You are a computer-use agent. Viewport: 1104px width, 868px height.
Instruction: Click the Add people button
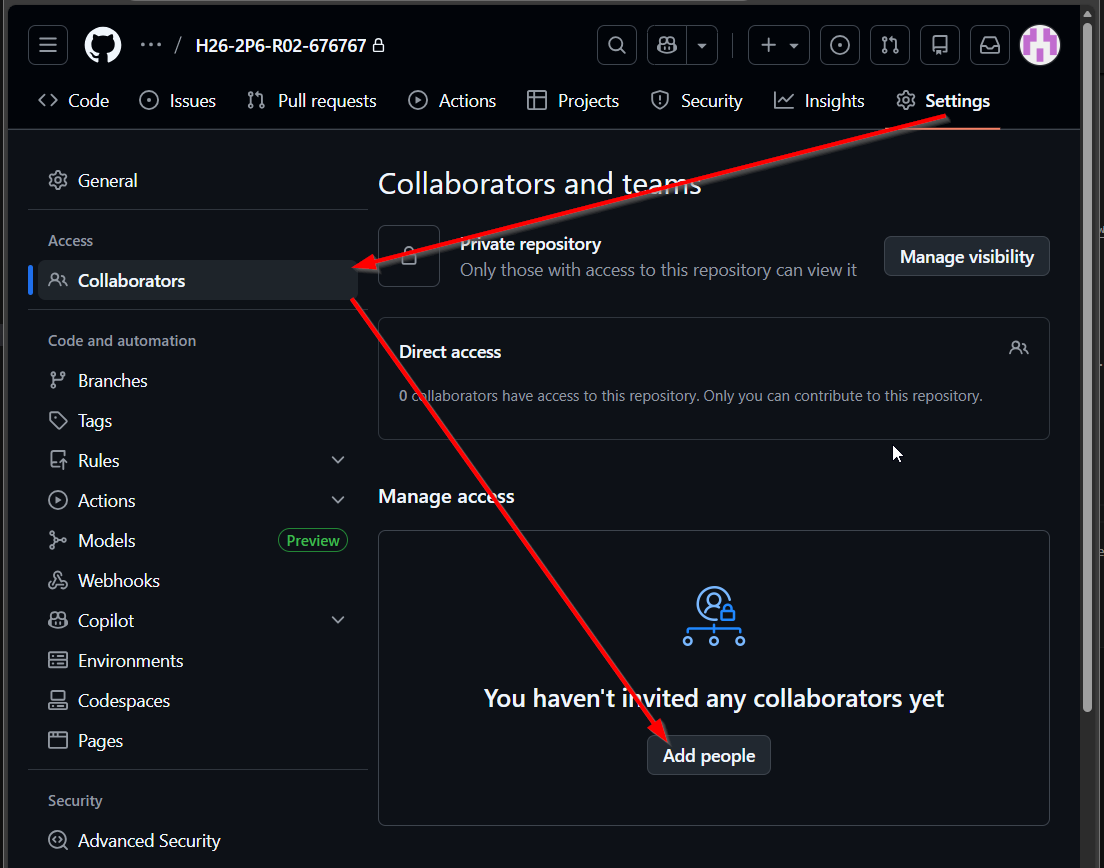coord(708,756)
